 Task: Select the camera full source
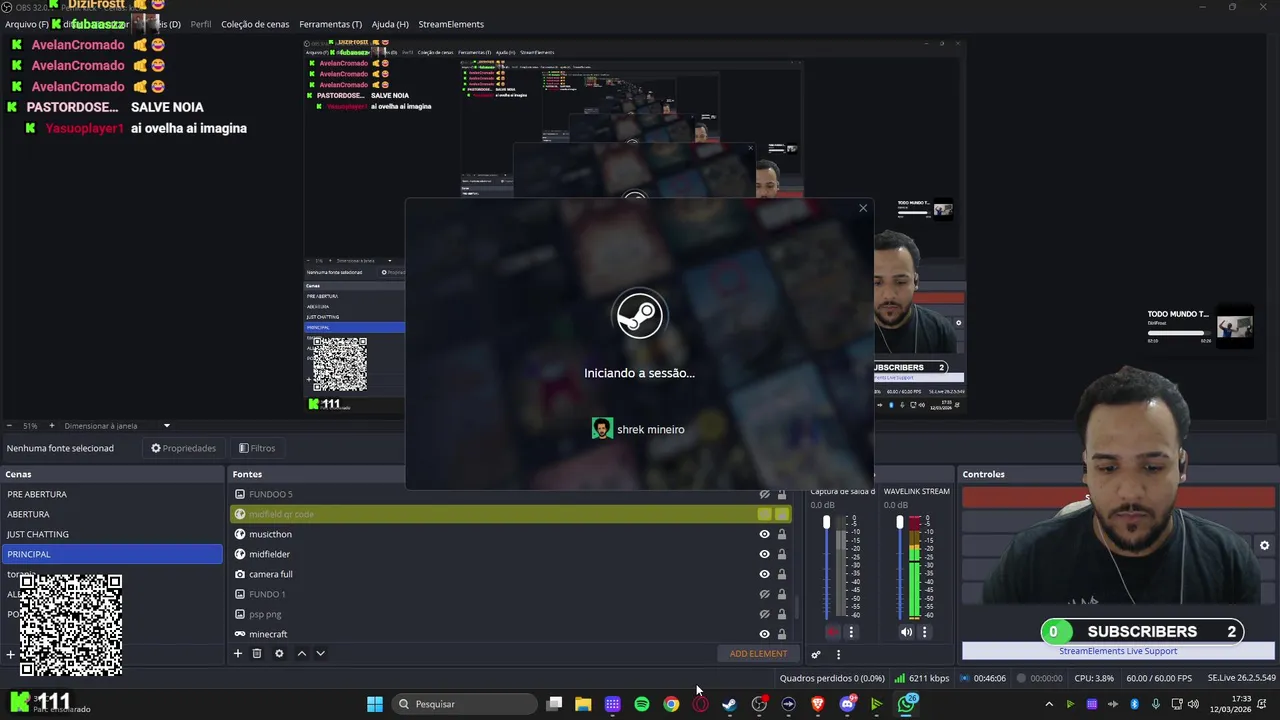(270, 574)
